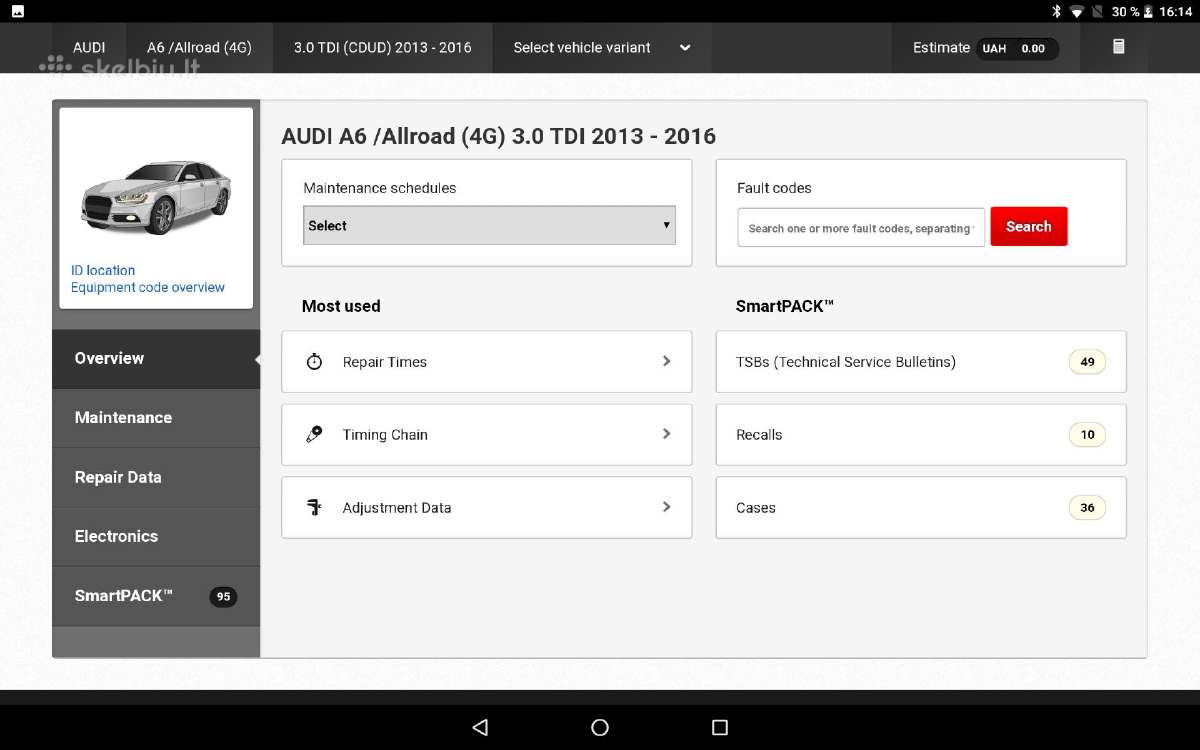
Task: Click the chevron on Adjustment Data row
Action: (x=666, y=507)
